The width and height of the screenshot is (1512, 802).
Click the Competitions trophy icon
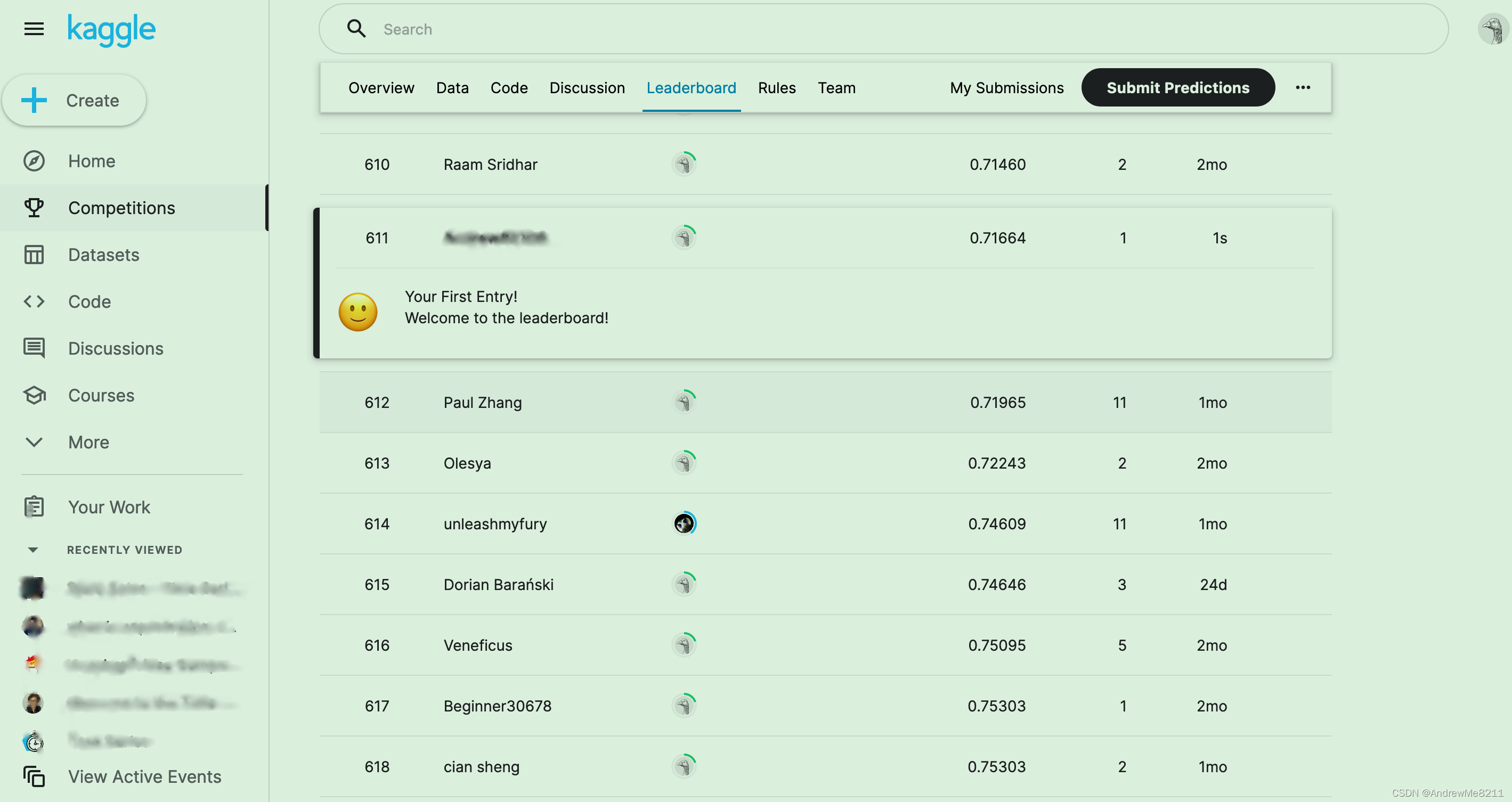click(34, 208)
